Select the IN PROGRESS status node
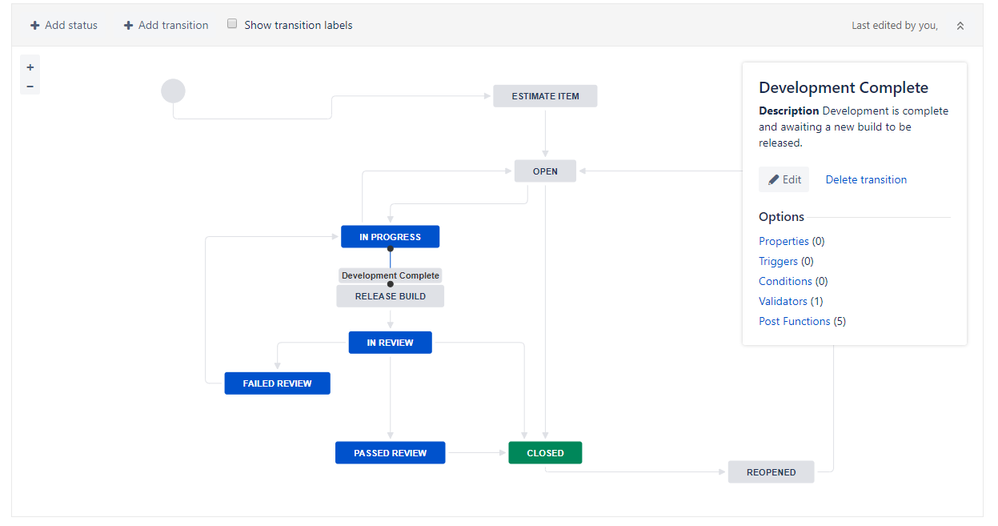 pos(390,237)
